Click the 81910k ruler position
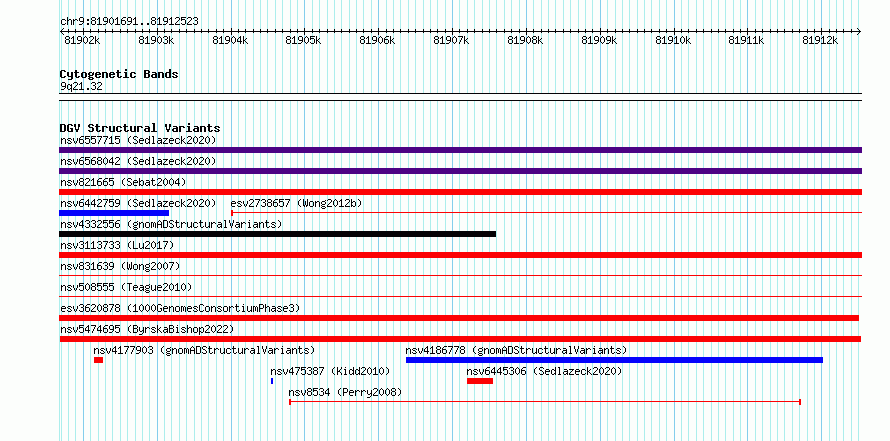Image resolution: width=890 pixels, height=441 pixels. [x=674, y=40]
